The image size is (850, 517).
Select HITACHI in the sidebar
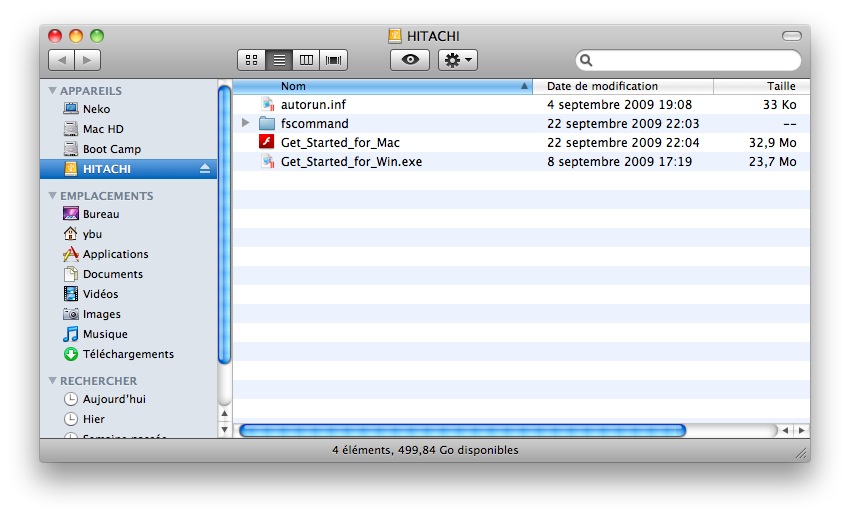click(128, 169)
